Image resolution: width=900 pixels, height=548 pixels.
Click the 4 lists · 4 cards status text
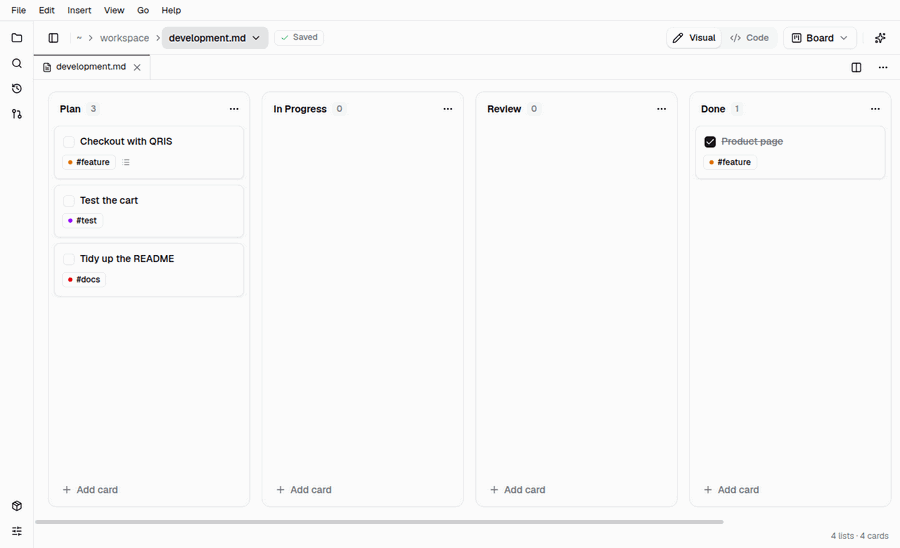click(x=859, y=536)
